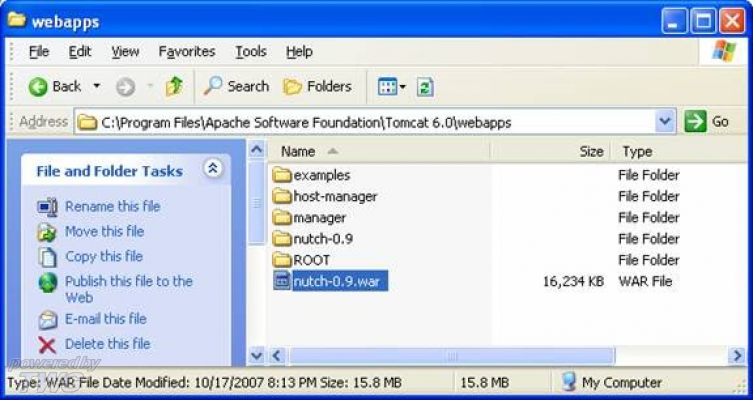Click the WAR File type cell
Image resolution: width=753 pixels, height=400 pixels.
645,281
